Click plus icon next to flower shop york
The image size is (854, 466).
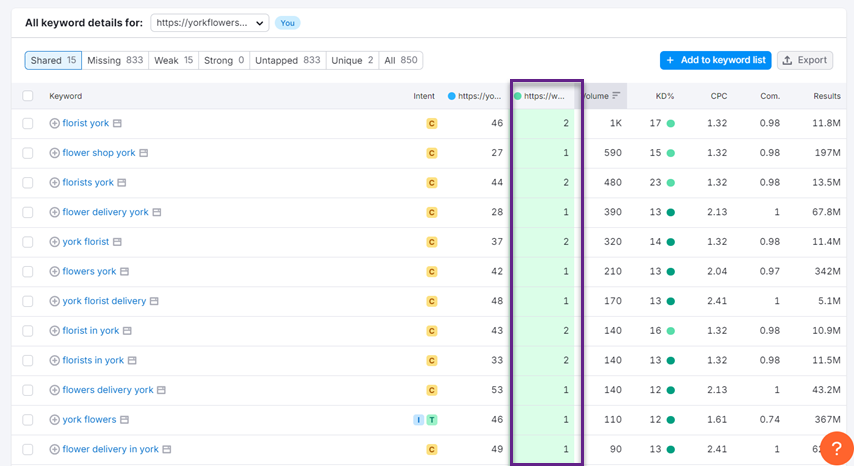(x=54, y=153)
